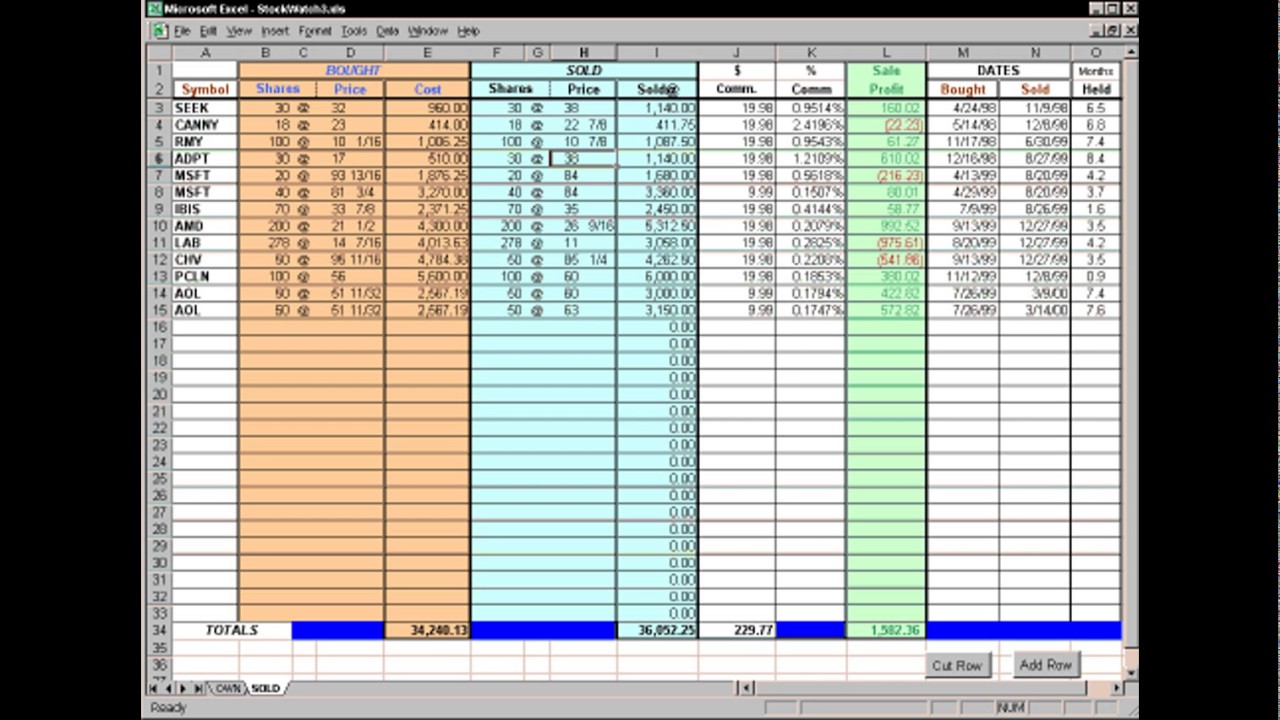Click total sold cell 36,052.25
1280x720 pixels.
click(656, 630)
